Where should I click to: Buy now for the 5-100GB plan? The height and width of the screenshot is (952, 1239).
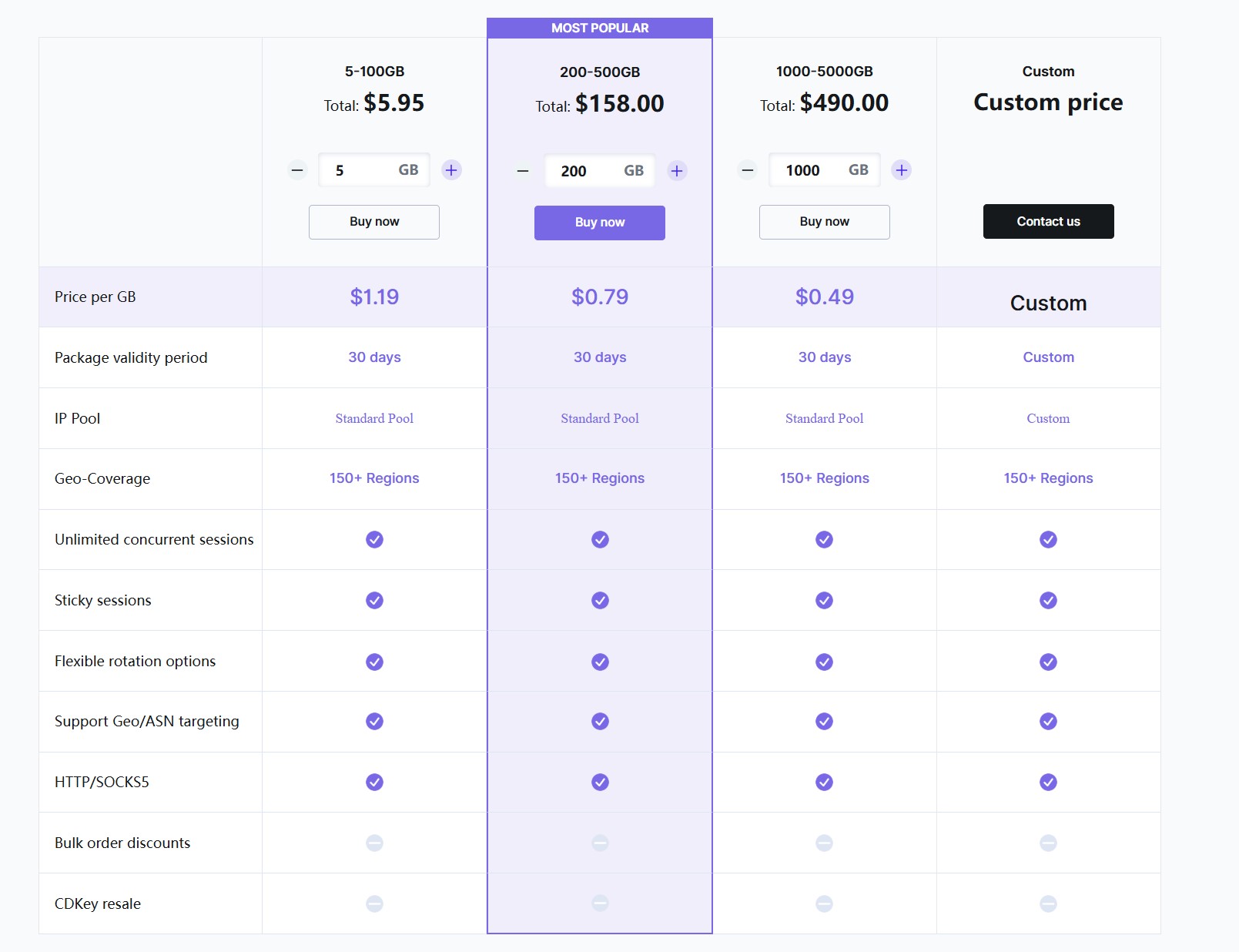pyautogui.click(x=374, y=222)
